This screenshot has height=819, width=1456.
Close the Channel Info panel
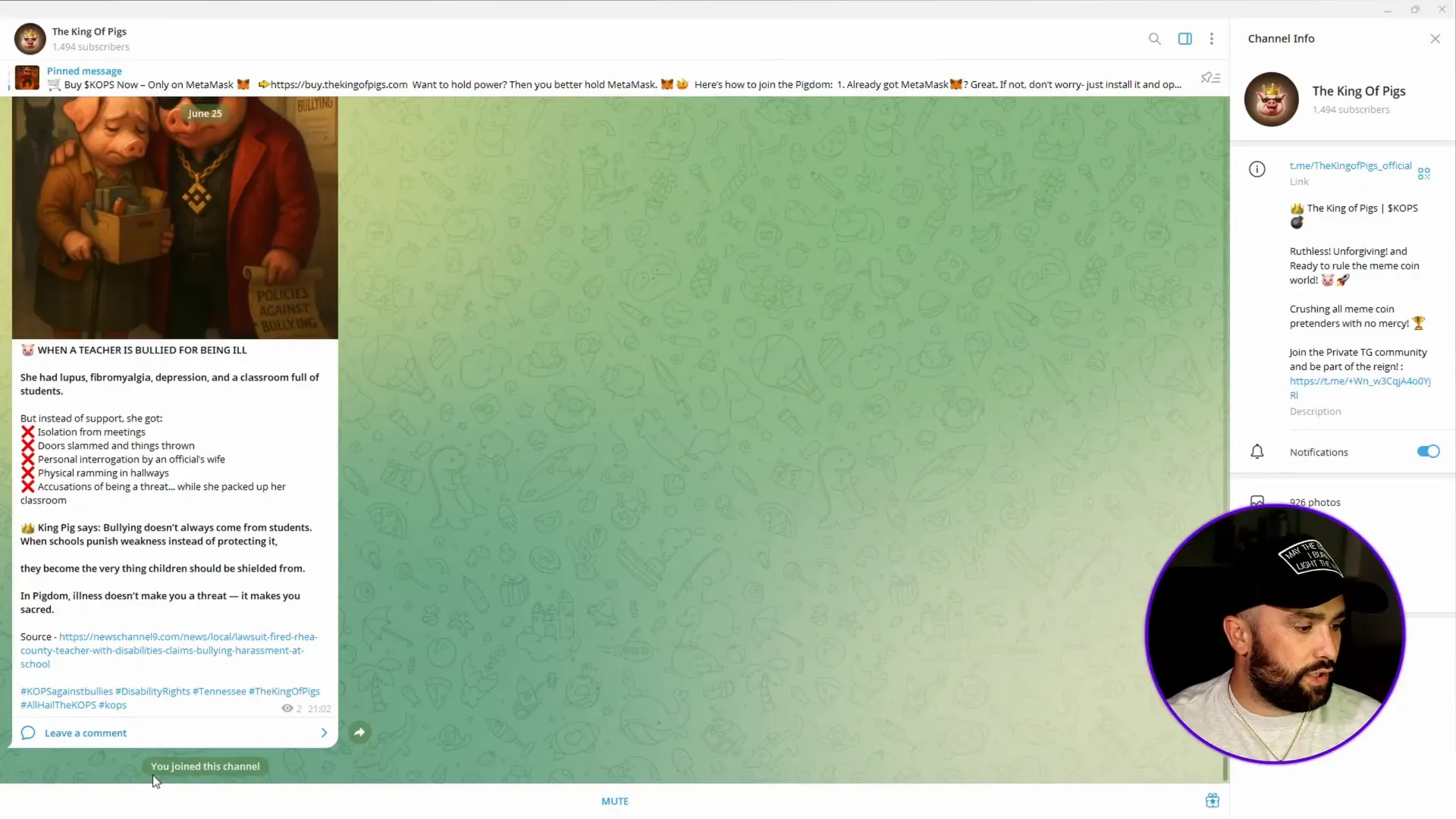click(1435, 39)
